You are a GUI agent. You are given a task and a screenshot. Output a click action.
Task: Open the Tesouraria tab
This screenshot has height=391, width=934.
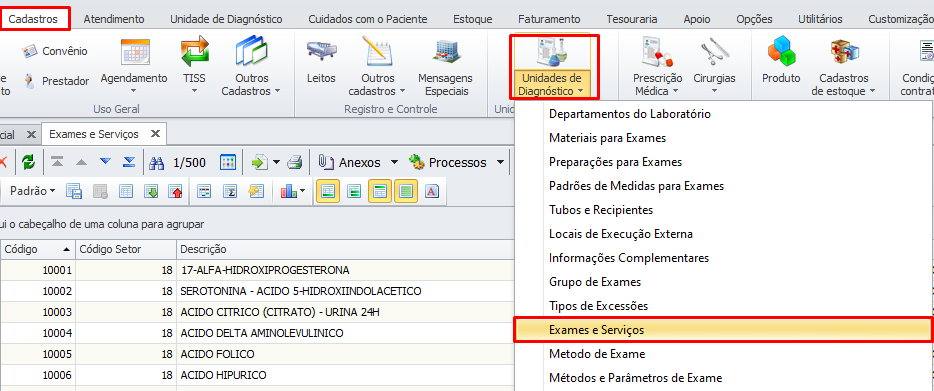[x=632, y=19]
